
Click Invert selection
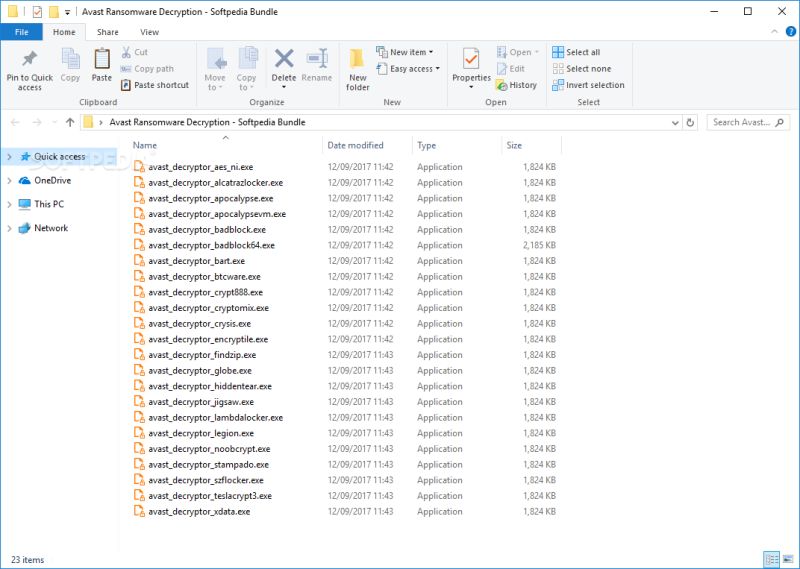[x=588, y=85]
